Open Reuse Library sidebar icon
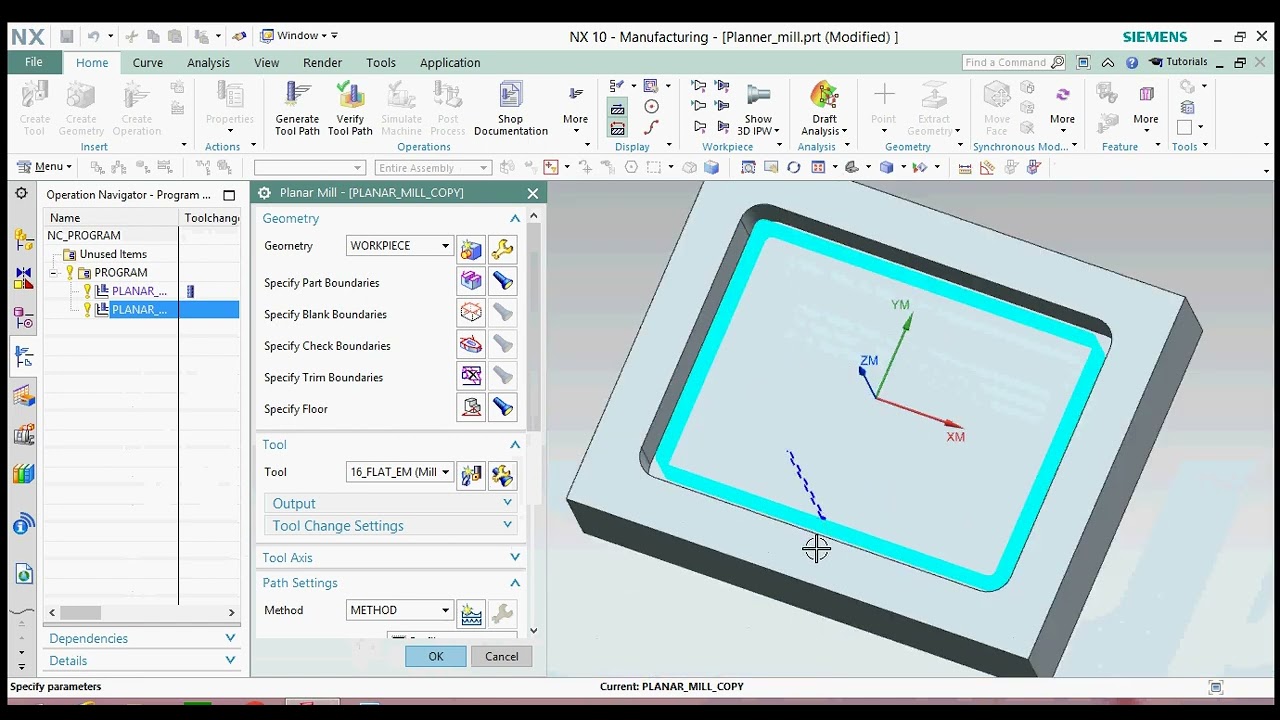 (x=23, y=474)
